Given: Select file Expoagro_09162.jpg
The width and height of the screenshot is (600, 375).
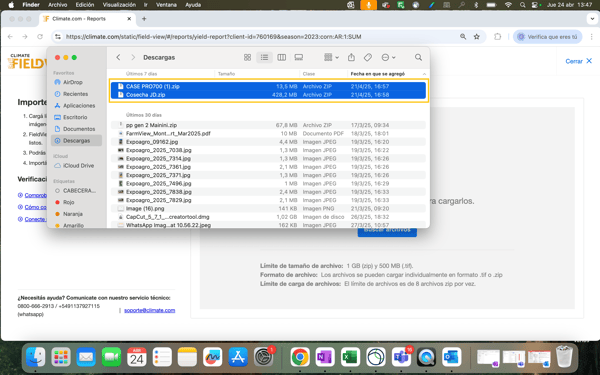Looking at the screenshot, I should pos(268,142).
